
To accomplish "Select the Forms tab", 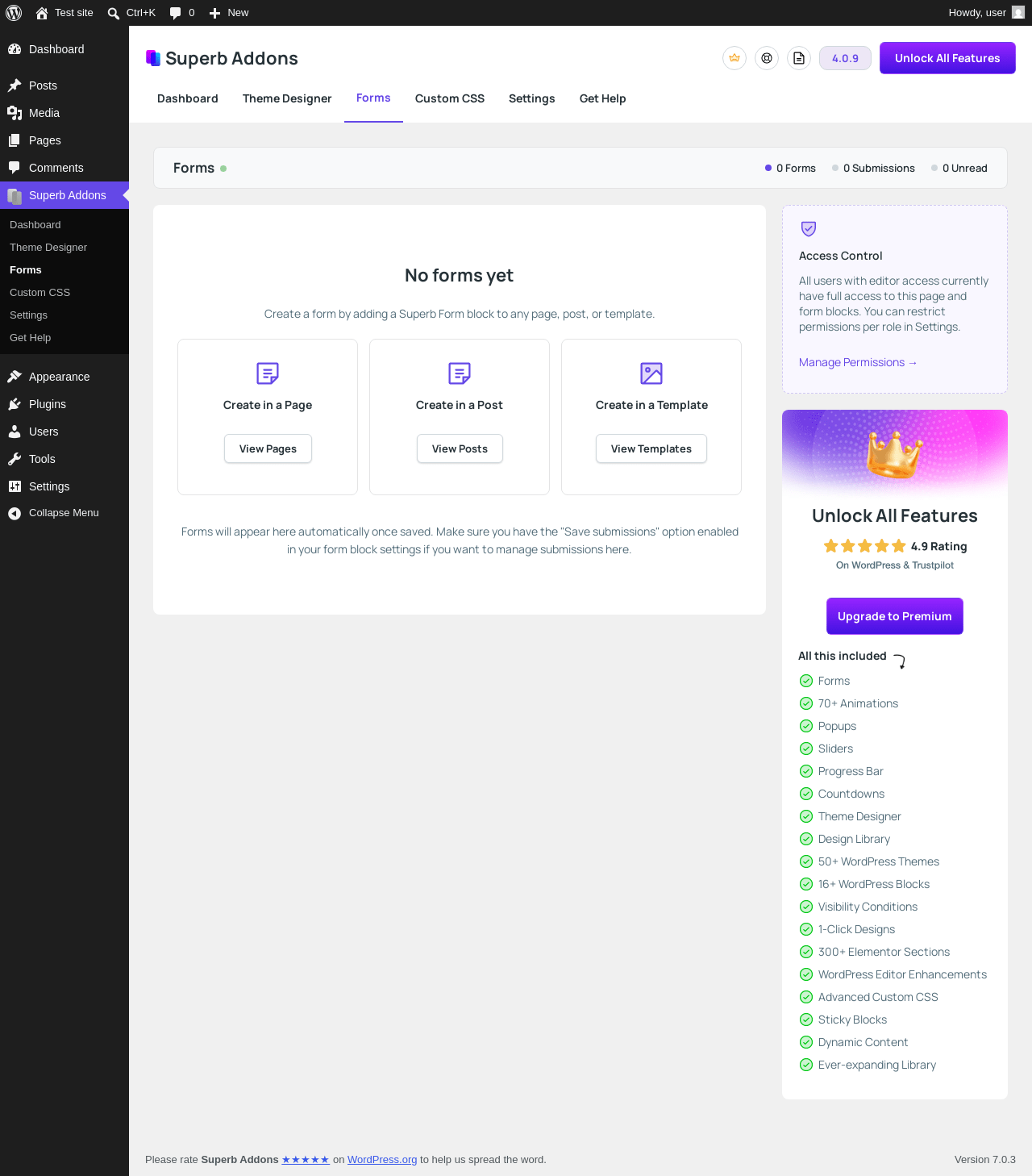I will click(373, 98).
